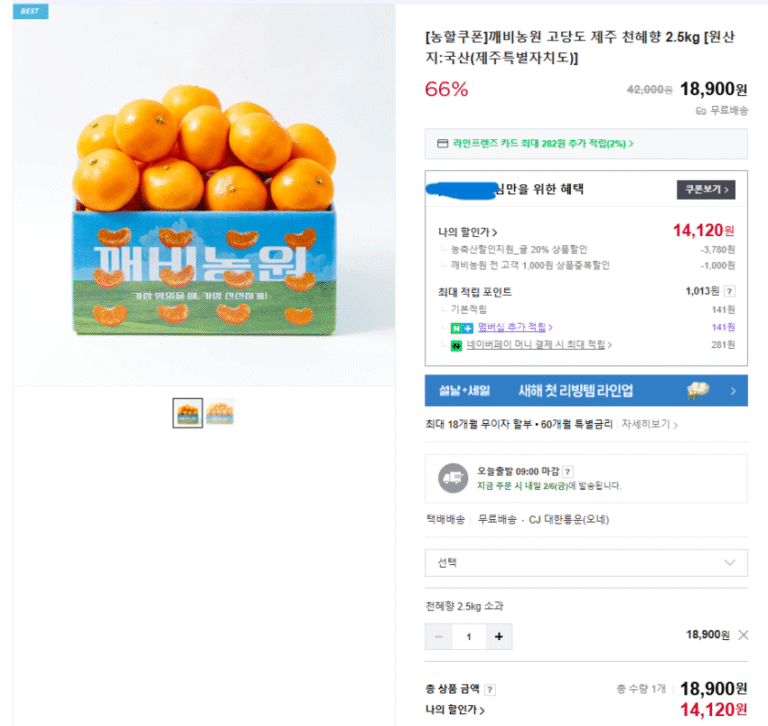The height and width of the screenshot is (726, 768).
Task: Click the N+ membership icon
Action: [x=462, y=327]
